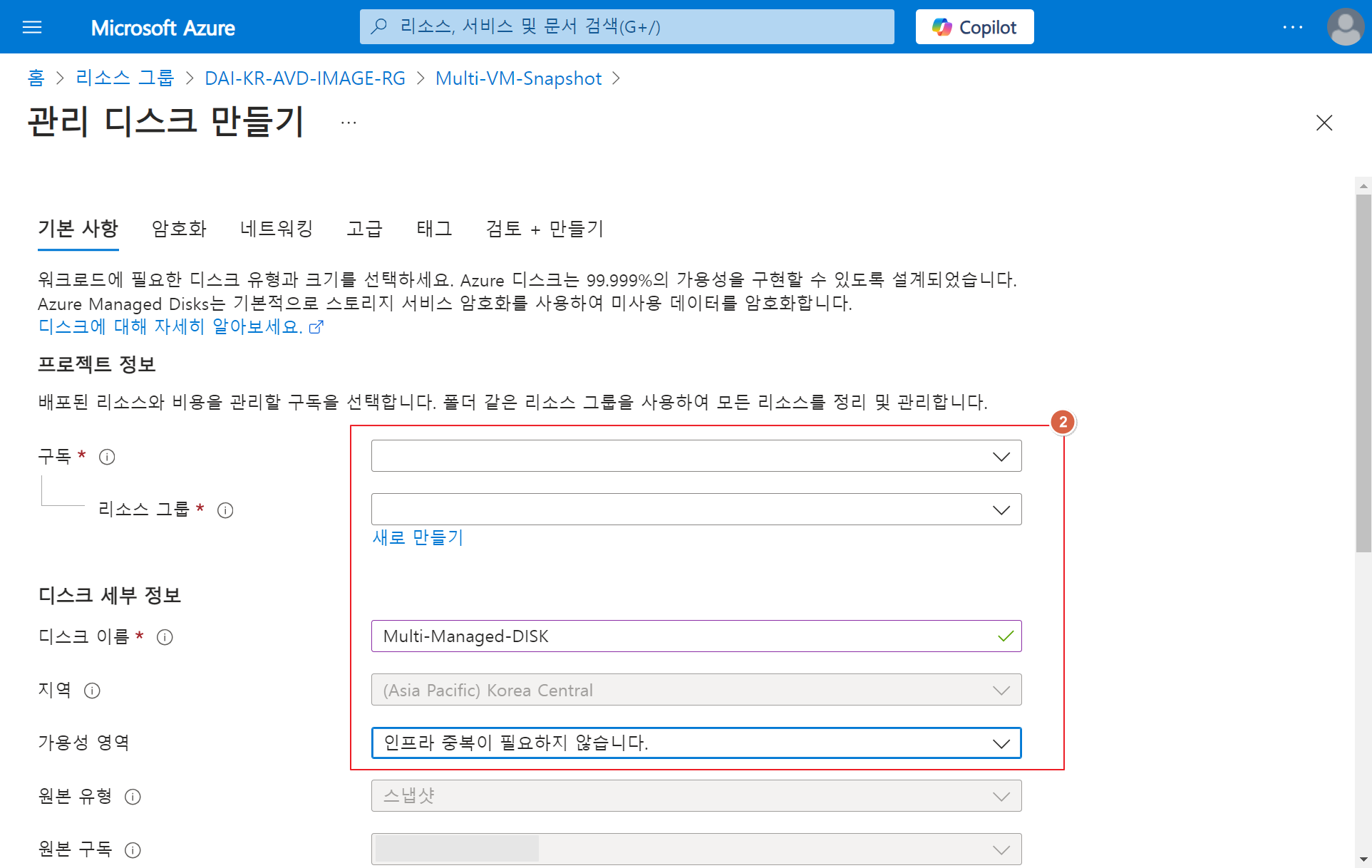The height and width of the screenshot is (868, 1372).
Task: Open the 검토 + 만들기 tab
Action: [x=545, y=229]
